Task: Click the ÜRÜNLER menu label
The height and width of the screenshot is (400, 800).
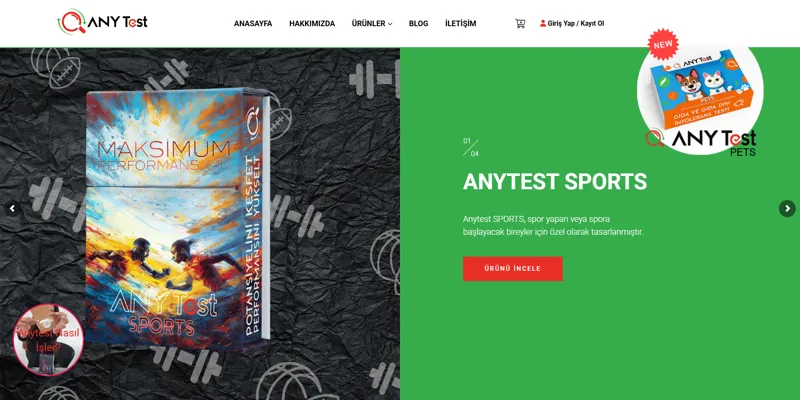Action: click(368, 23)
